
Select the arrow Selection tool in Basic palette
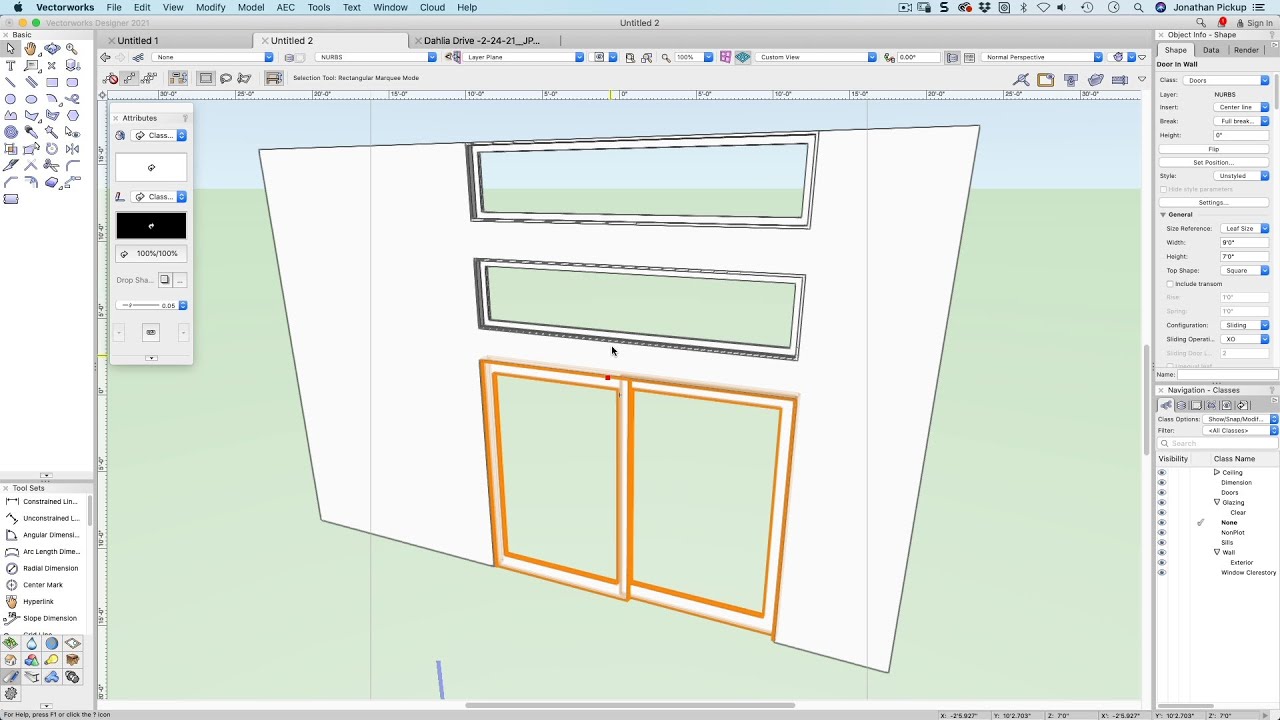pyautogui.click(x=10, y=48)
